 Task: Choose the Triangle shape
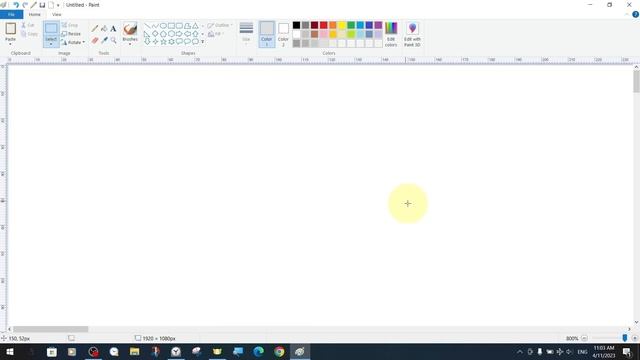[195, 26]
